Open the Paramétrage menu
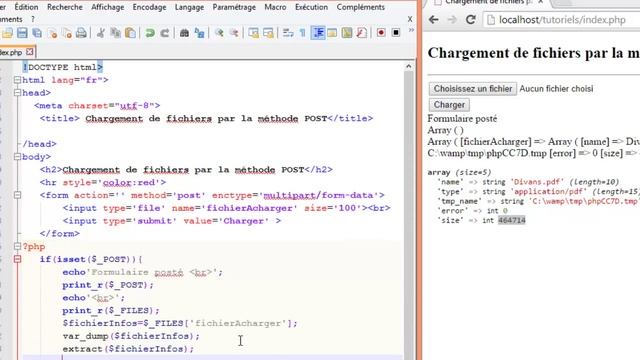Image resolution: width=640 pixels, height=360 pixels. click(x=234, y=7)
